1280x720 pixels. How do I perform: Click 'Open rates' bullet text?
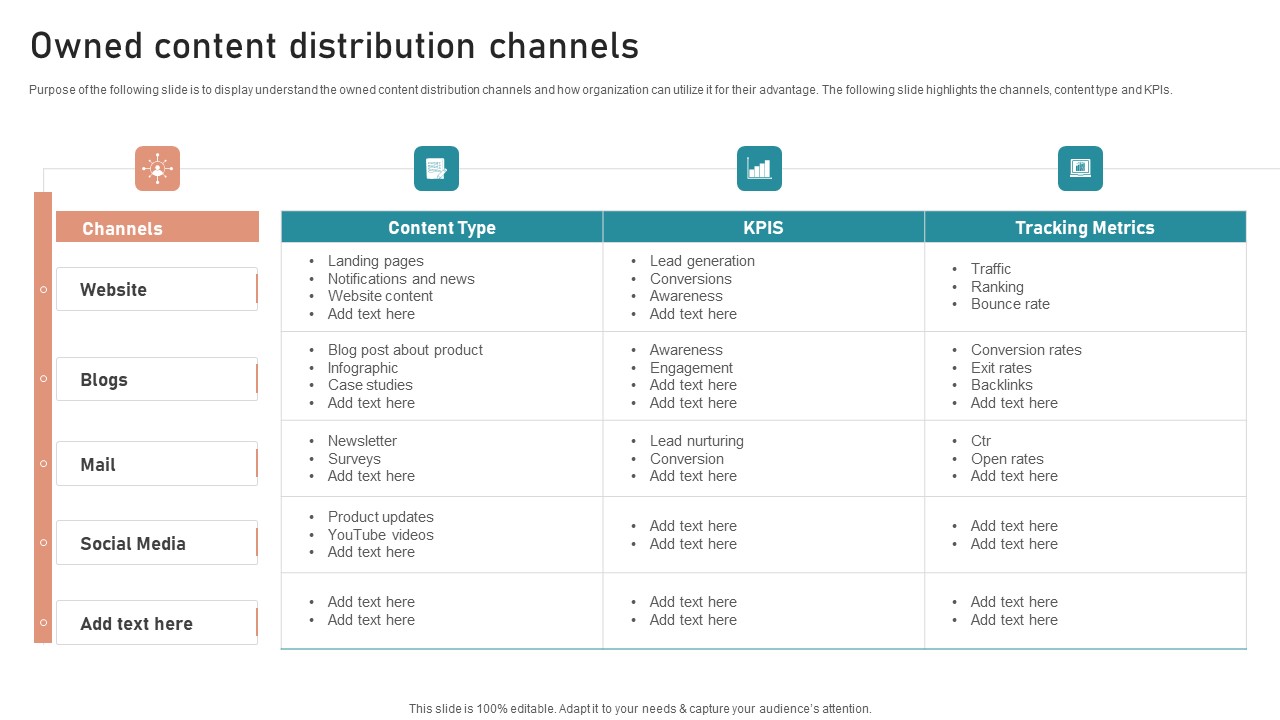click(x=1007, y=459)
